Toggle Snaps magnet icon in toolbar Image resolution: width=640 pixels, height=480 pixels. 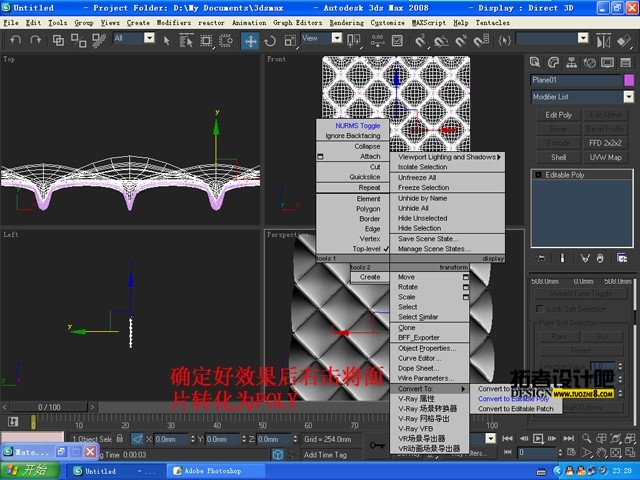(420, 40)
